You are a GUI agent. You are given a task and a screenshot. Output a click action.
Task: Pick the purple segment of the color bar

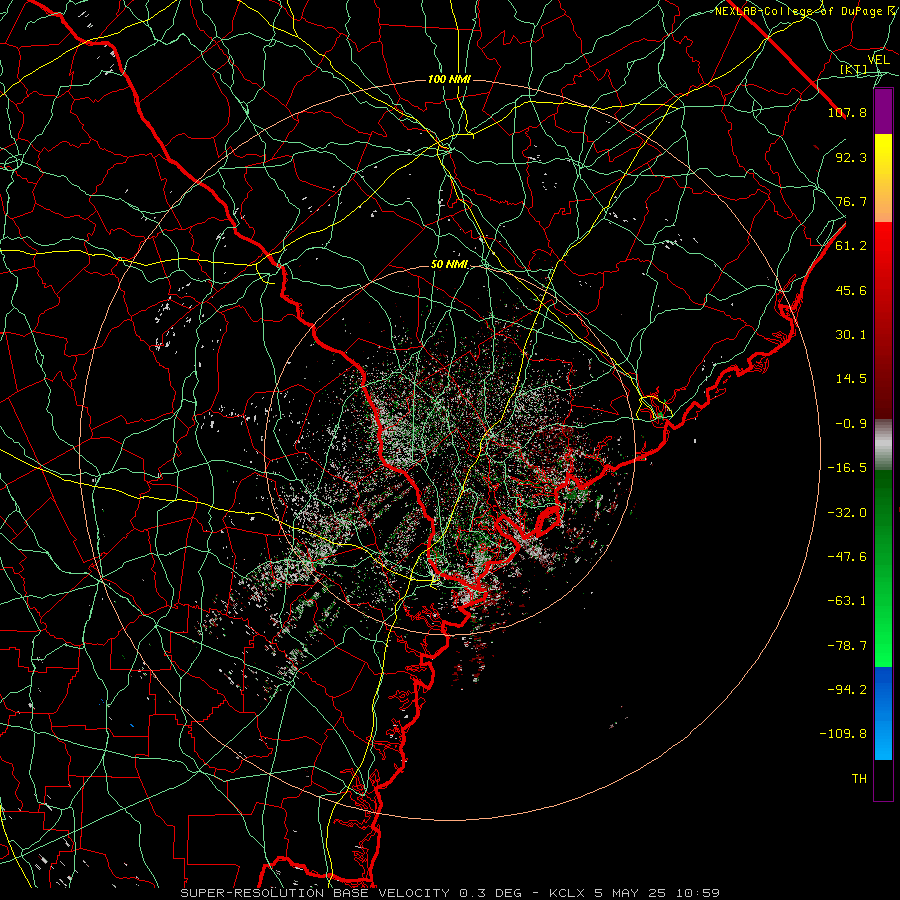tap(883, 111)
